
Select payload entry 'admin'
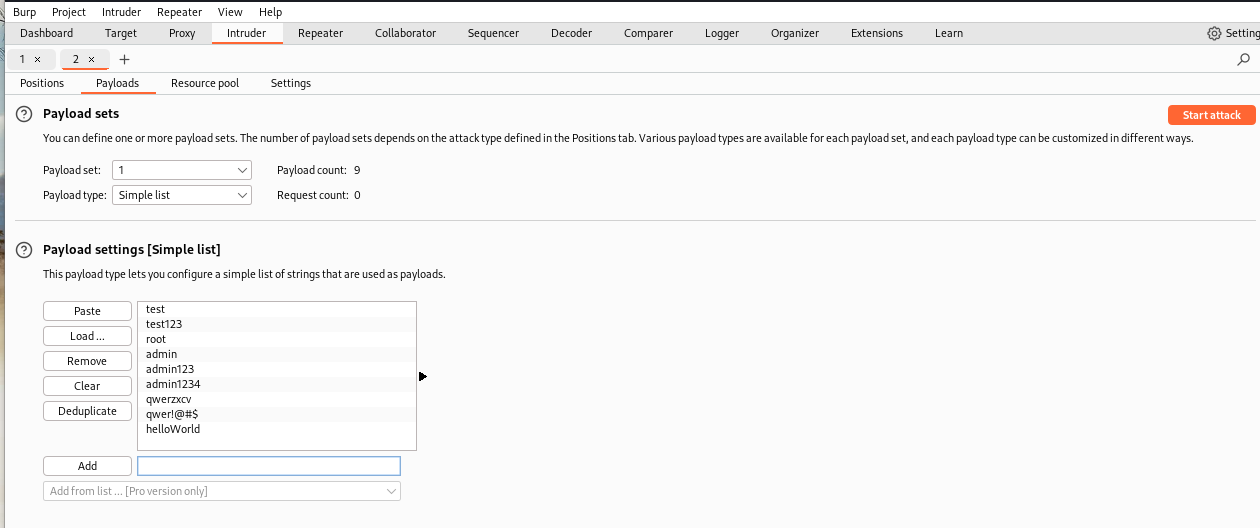tap(277, 354)
